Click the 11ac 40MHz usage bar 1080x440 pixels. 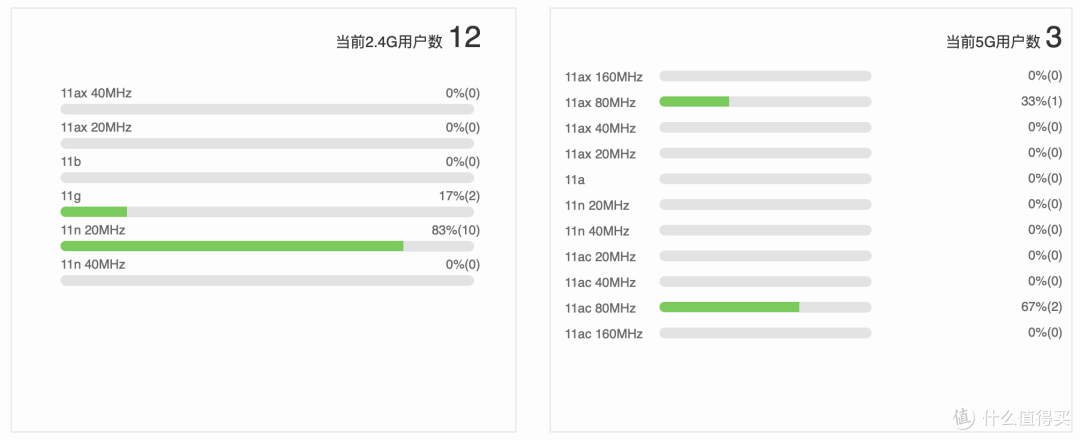[765, 282]
